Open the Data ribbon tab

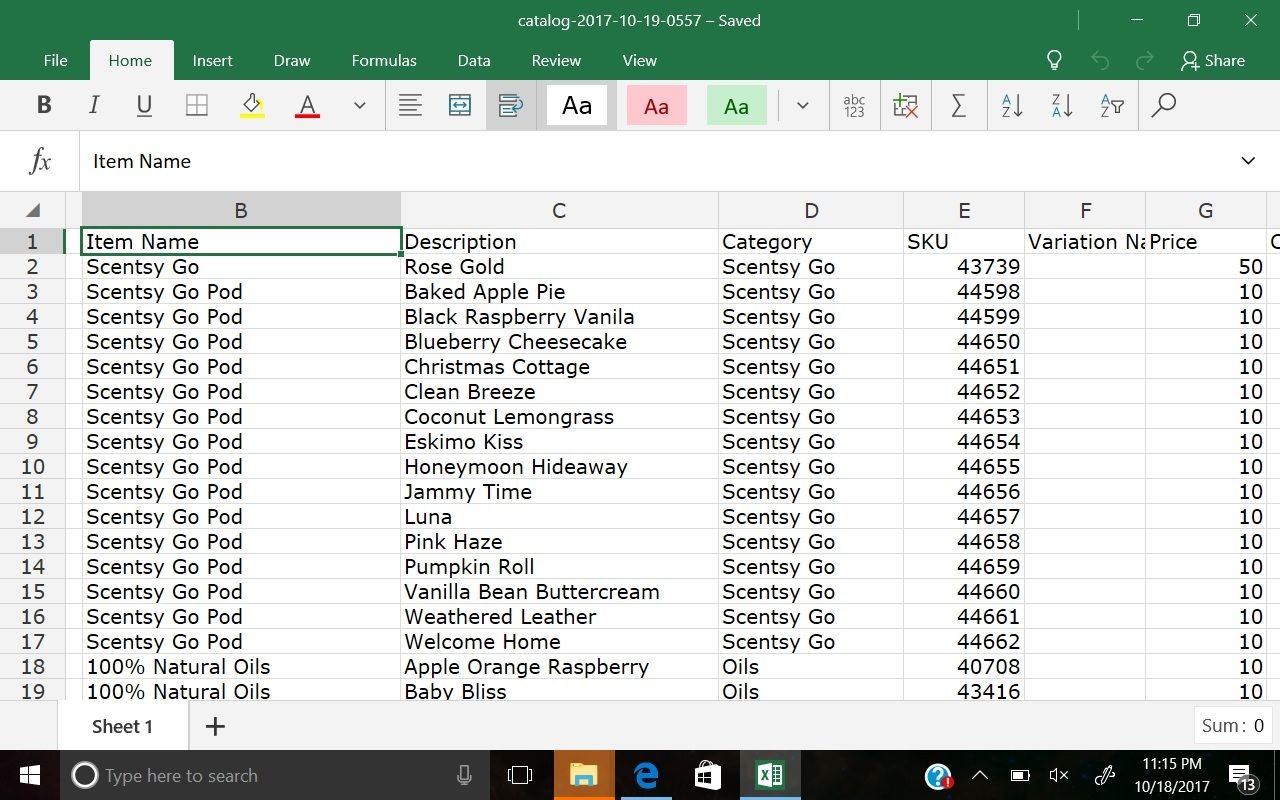click(x=474, y=60)
